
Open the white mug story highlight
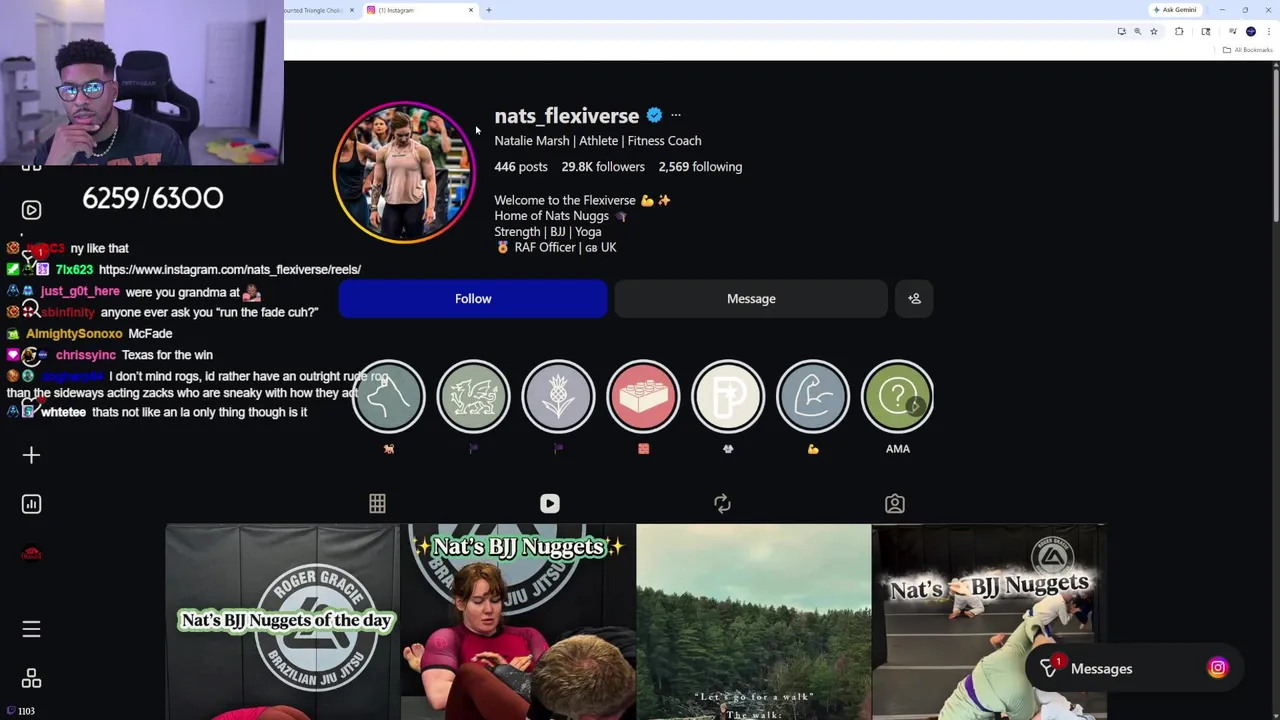728,396
